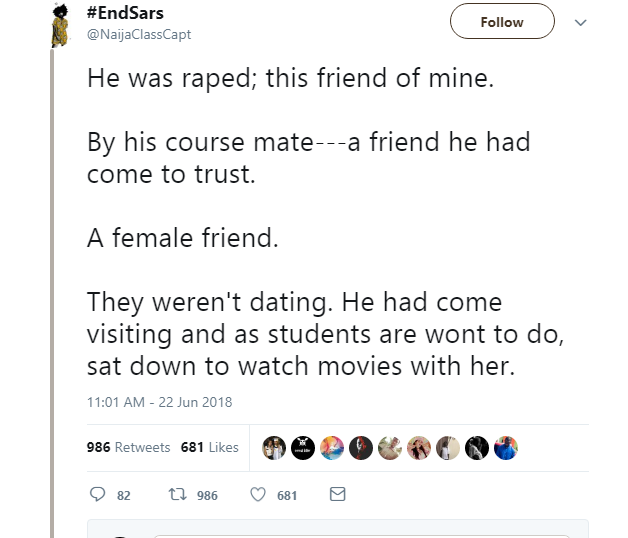Viewport: 628px width, 538px height.
Task: Open the tweet timestamp 22 Jun 2018
Action: tap(159, 402)
